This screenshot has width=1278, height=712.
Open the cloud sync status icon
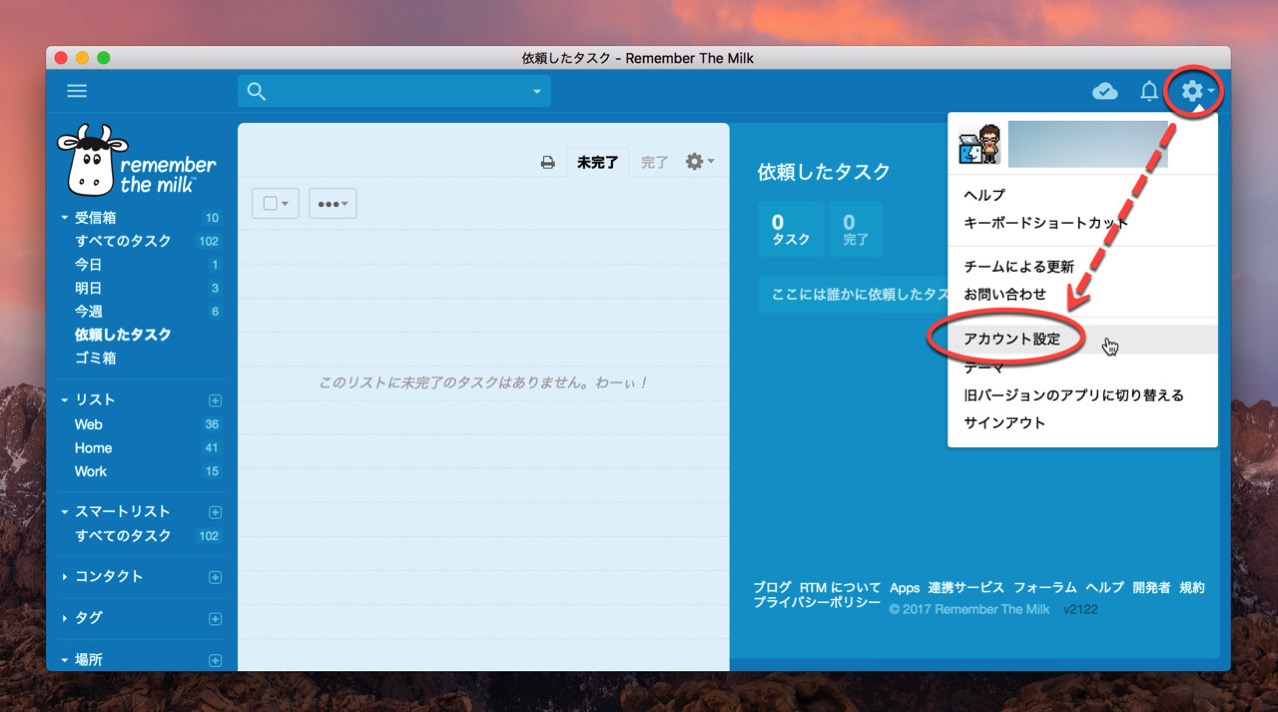pyautogui.click(x=1105, y=92)
